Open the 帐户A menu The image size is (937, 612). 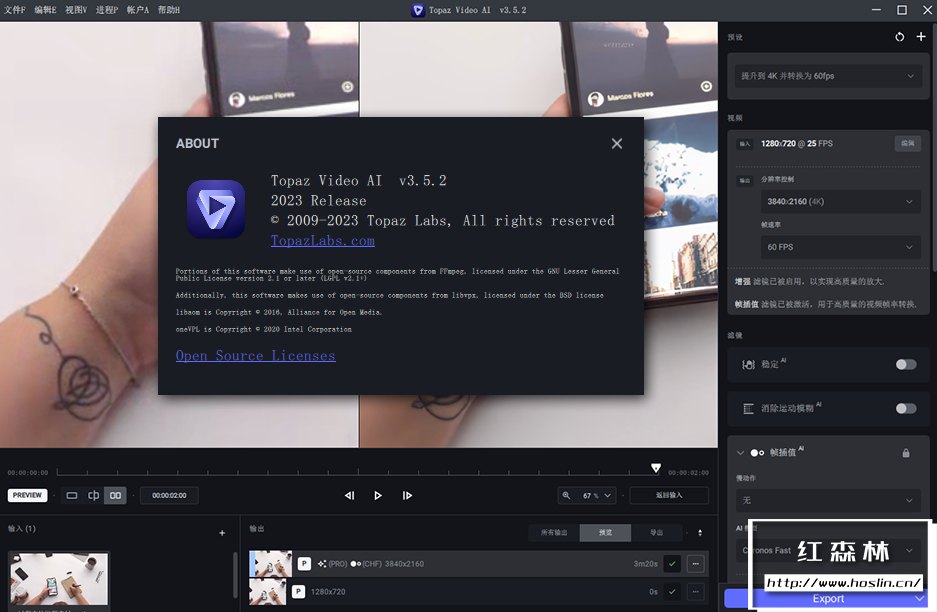click(x=137, y=10)
